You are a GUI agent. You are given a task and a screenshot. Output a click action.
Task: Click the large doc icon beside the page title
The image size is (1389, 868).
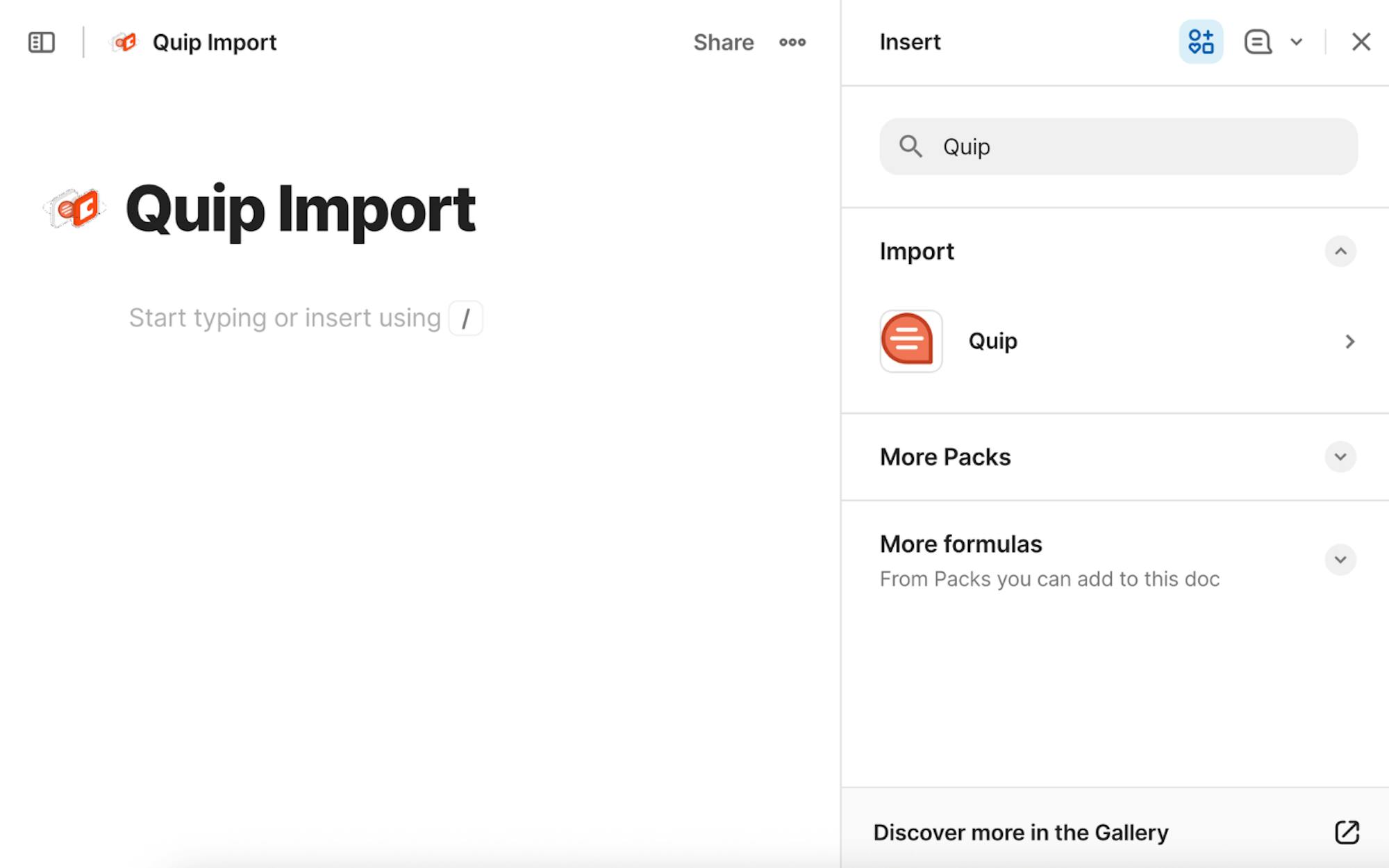tap(74, 208)
